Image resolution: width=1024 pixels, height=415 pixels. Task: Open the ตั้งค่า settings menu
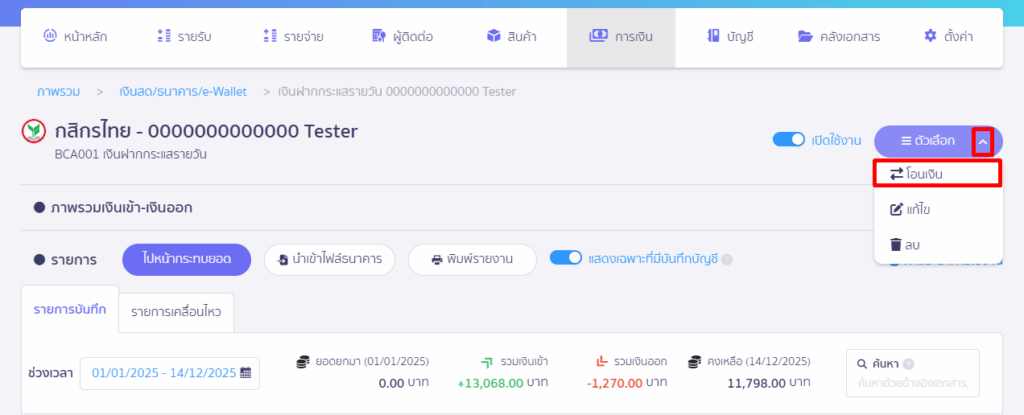[948, 37]
